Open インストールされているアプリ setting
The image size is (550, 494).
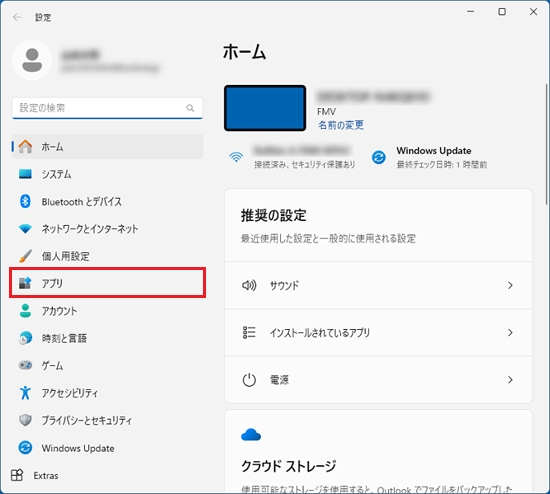click(378, 332)
